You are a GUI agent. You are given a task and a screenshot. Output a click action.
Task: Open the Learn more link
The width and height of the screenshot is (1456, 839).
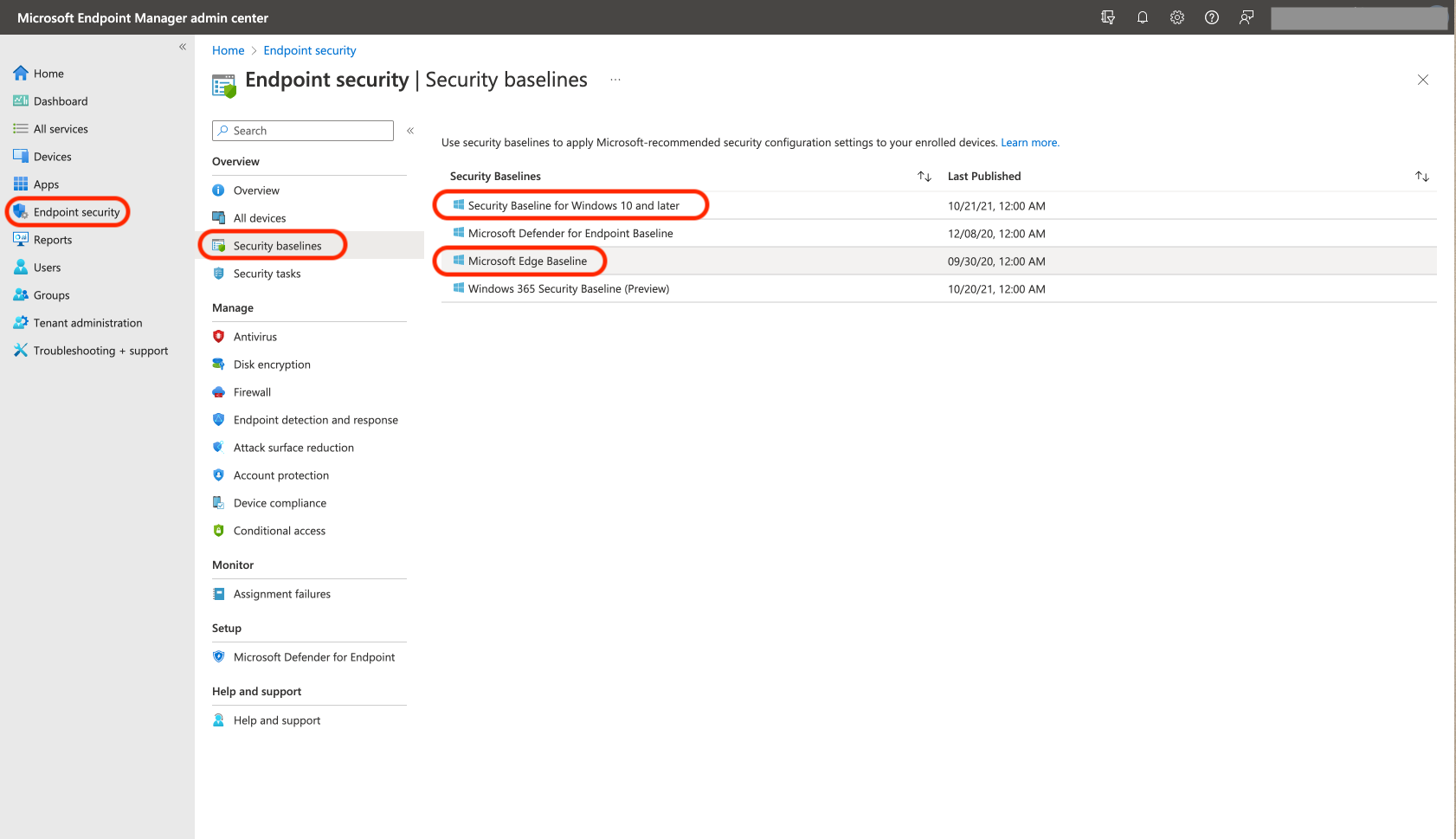(1029, 143)
